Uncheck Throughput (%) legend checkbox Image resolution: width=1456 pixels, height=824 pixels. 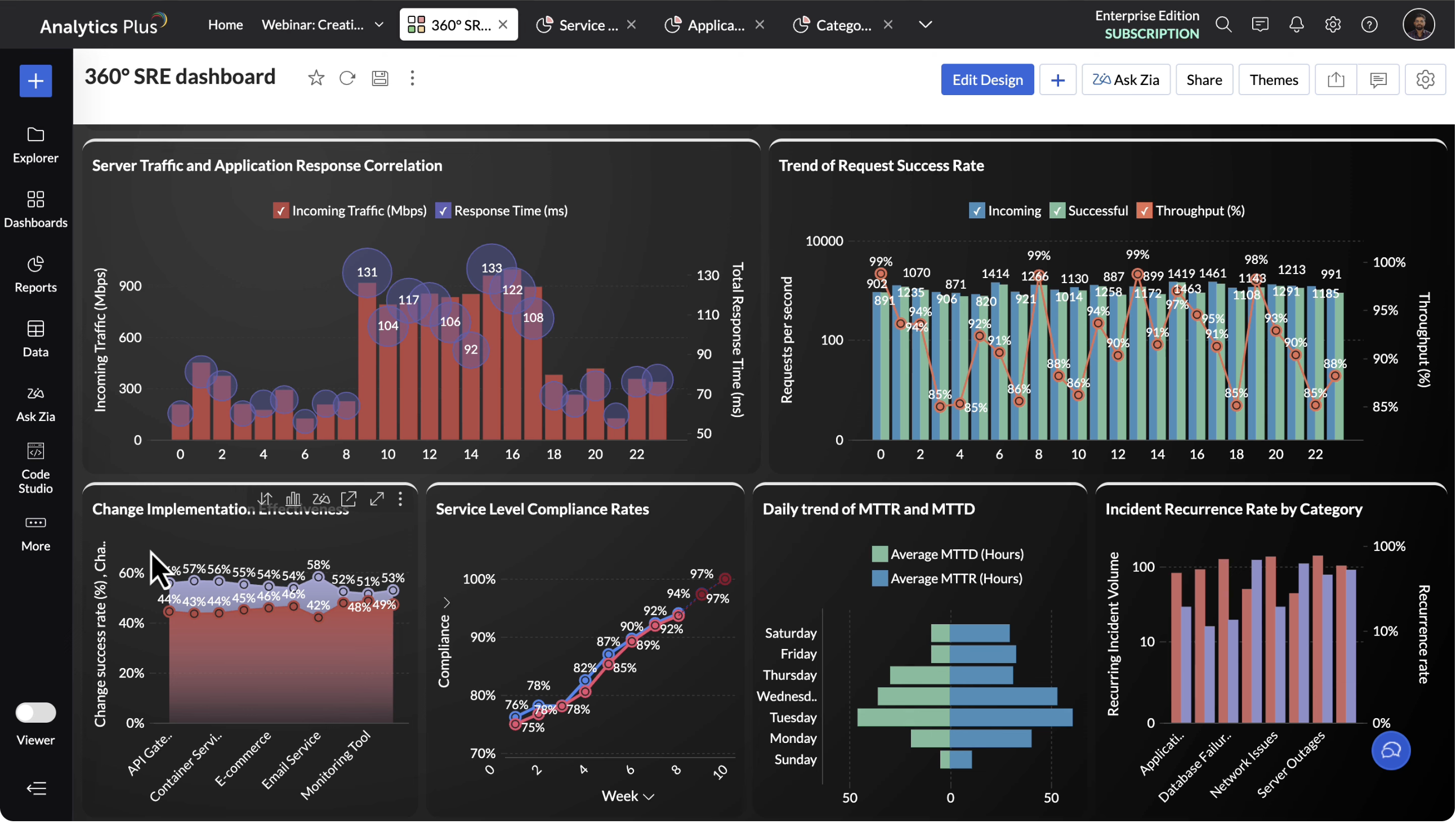pyautogui.click(x=1145, y=211)
